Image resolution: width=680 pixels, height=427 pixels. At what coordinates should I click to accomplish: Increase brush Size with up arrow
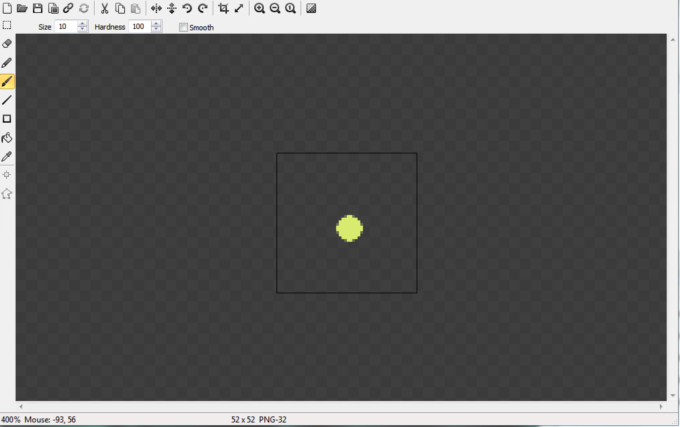click(82, 24)
